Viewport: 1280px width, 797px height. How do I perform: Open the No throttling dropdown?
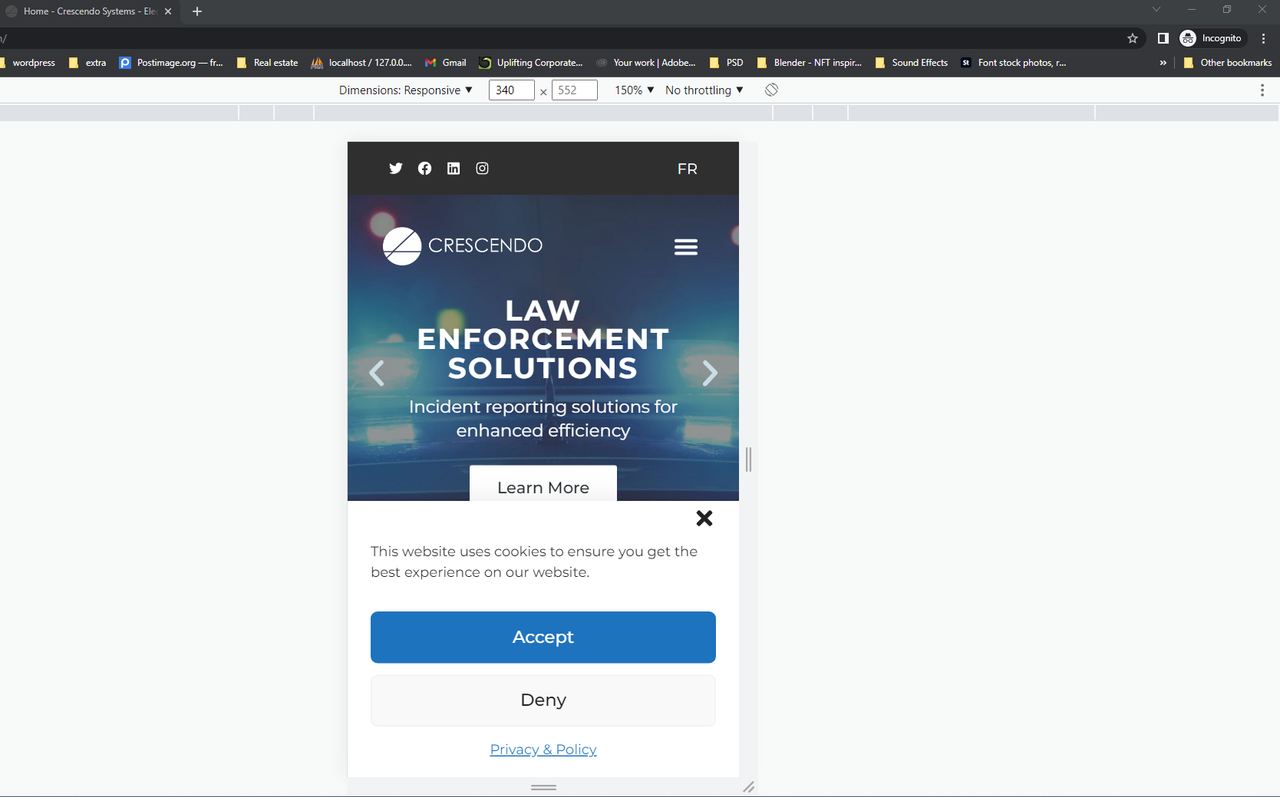coord(705,90)
